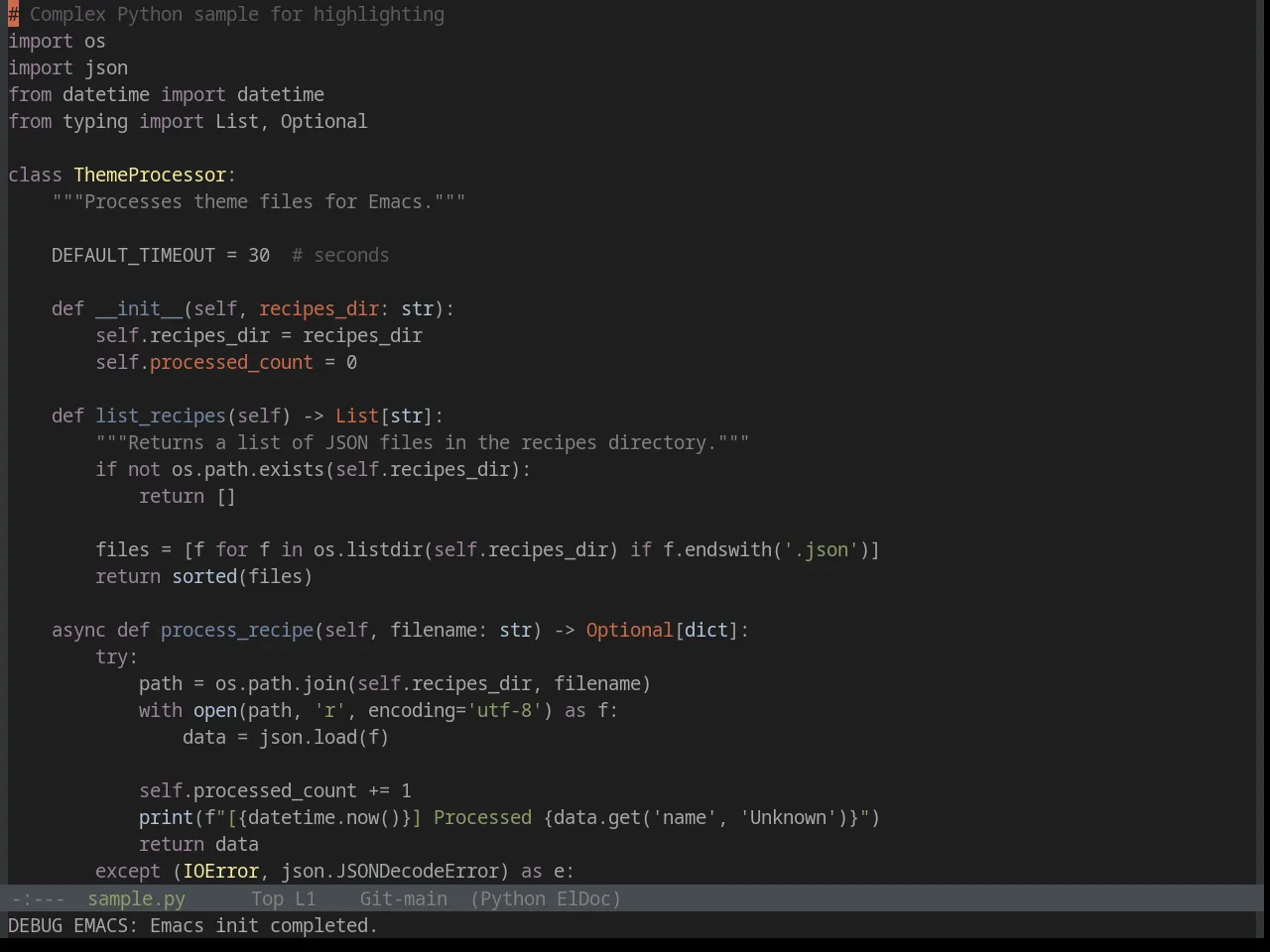Image resolution: width=1270 pixels, height=952 pixels.
Task: Click the 'Unknown' string literal
Action: coord(788,817)
